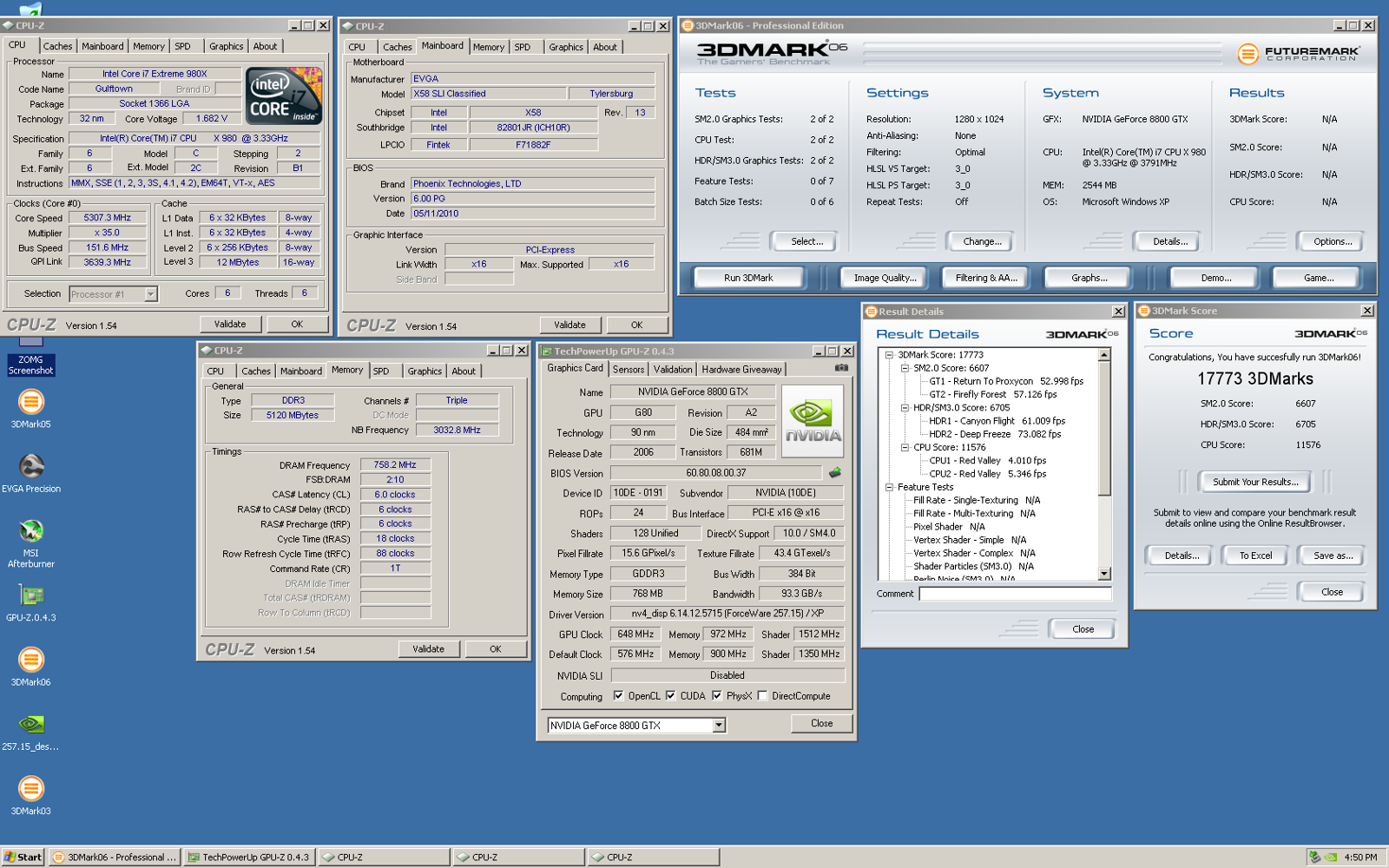This screenshot has height=868, width=1389.
Task: Click the GPU-Z window title bar icon
Action: 547,351
